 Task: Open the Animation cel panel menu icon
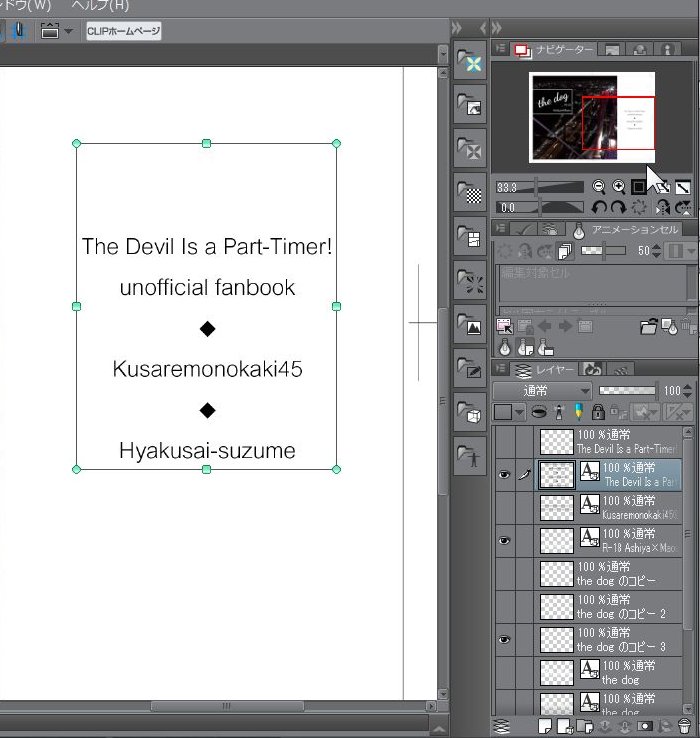point(500,228)
